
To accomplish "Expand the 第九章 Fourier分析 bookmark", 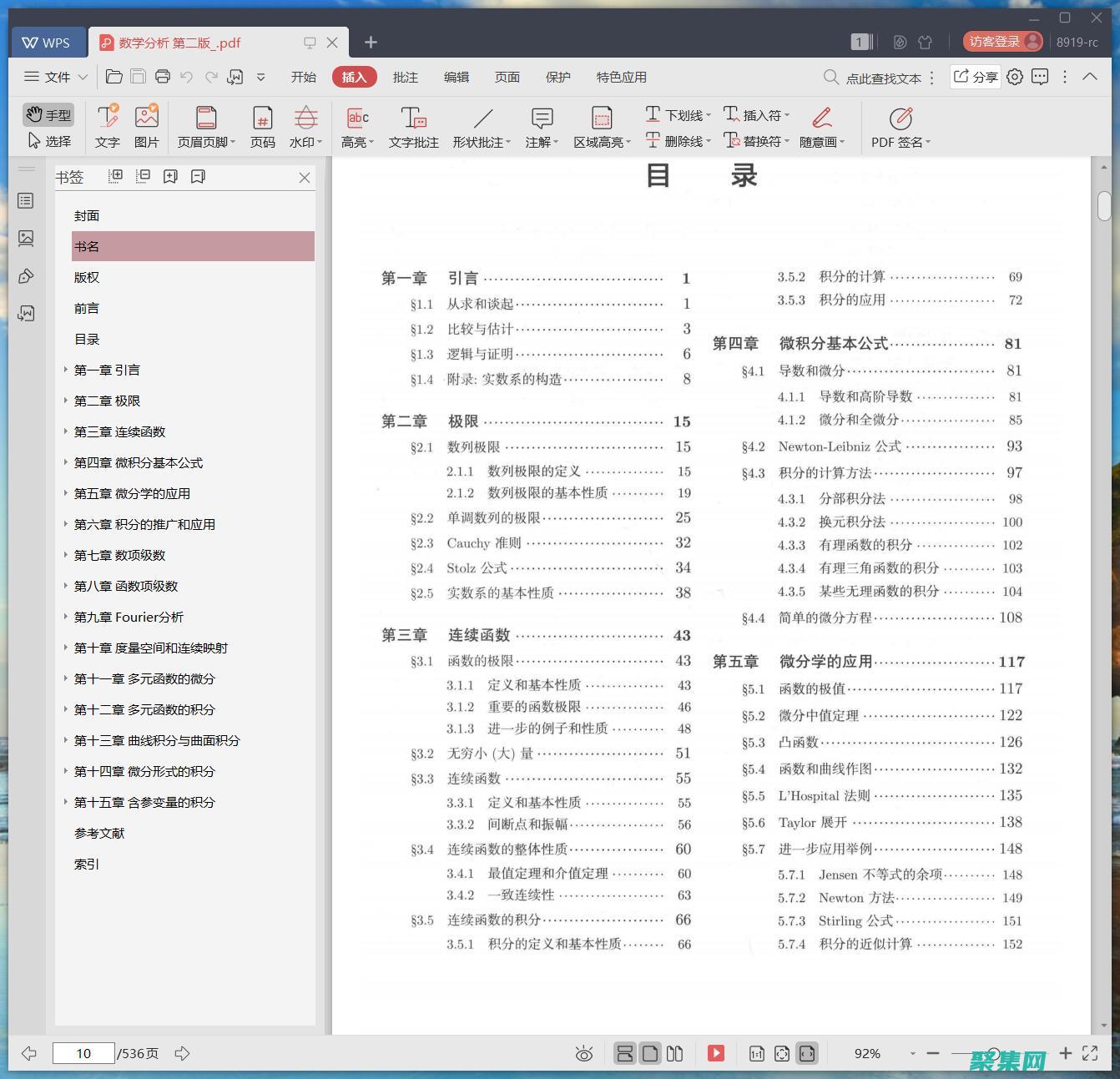I will tap(67, 617).
